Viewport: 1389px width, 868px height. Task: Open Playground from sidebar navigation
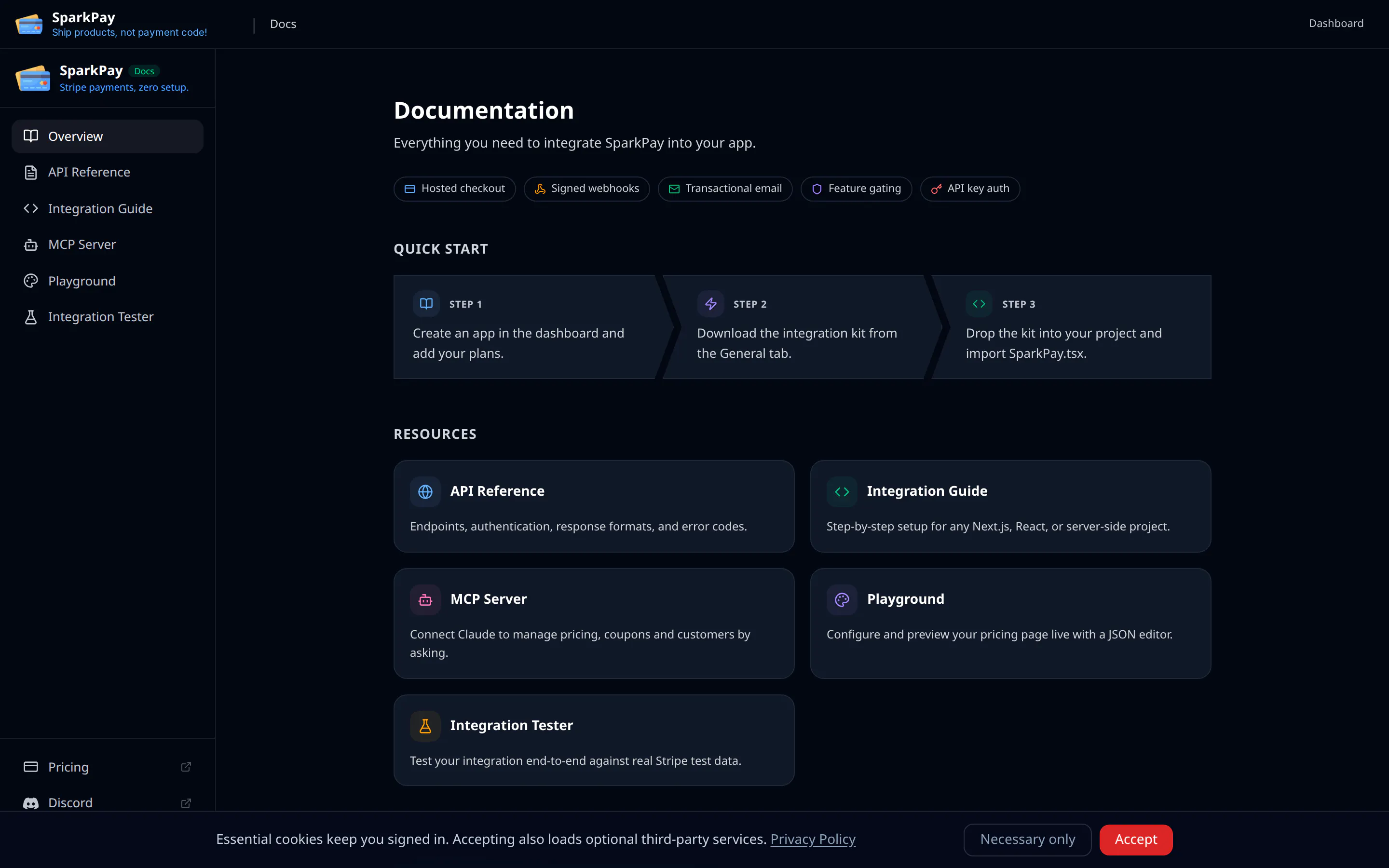[108, 281]
